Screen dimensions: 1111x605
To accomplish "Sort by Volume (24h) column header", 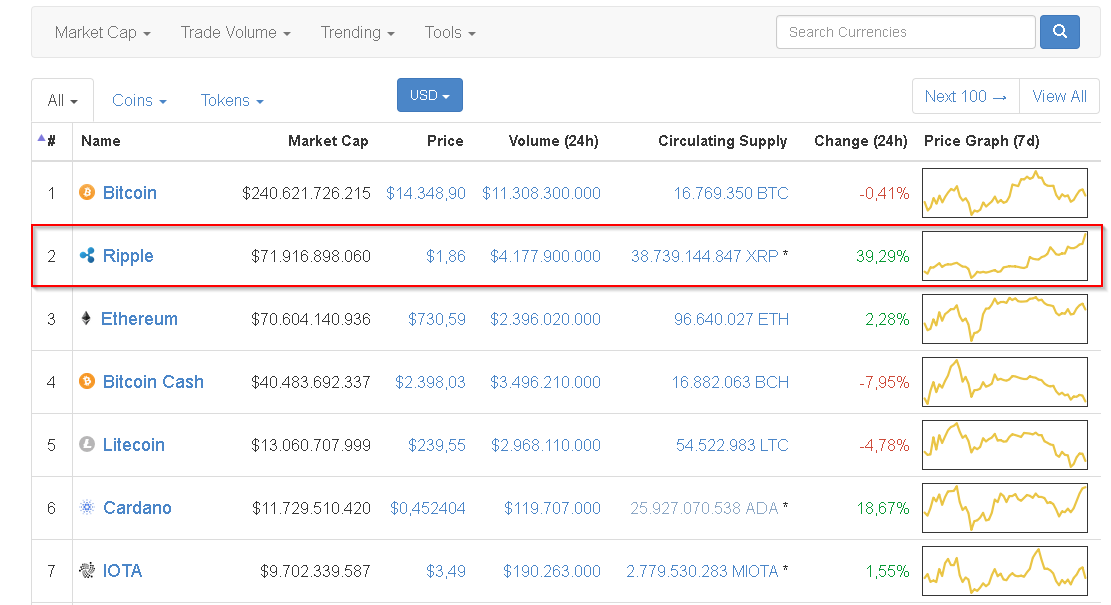I will click(553, 141).
